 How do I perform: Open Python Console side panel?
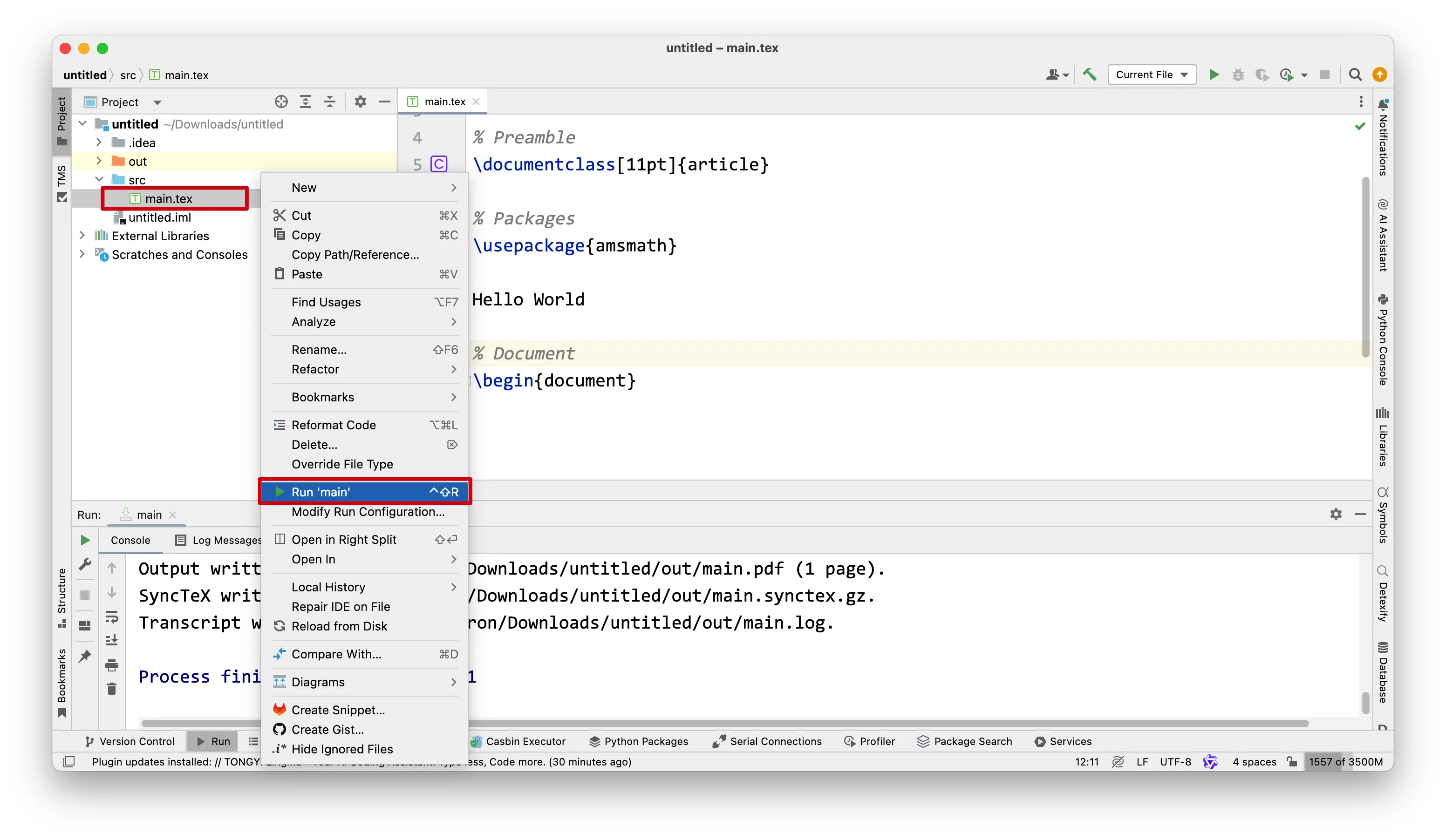click(x=1382, y=340)
